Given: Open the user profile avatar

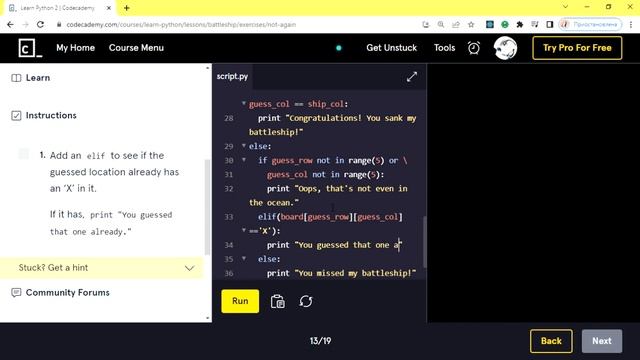Looking at the screenshot, I should (505, 48).
